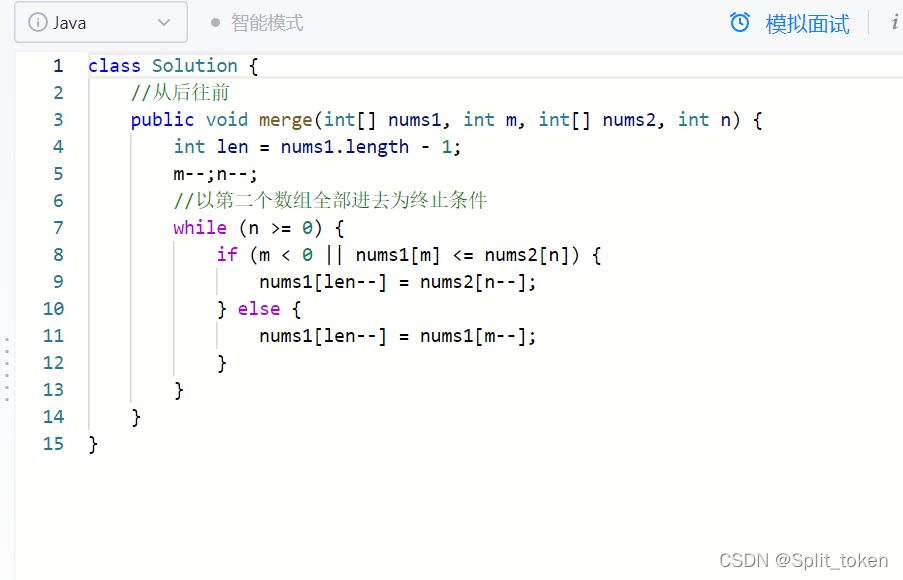This screenshot has width=903, height=580.
Task: Click the comment "//从后往前"
Action: pos(180,92)
